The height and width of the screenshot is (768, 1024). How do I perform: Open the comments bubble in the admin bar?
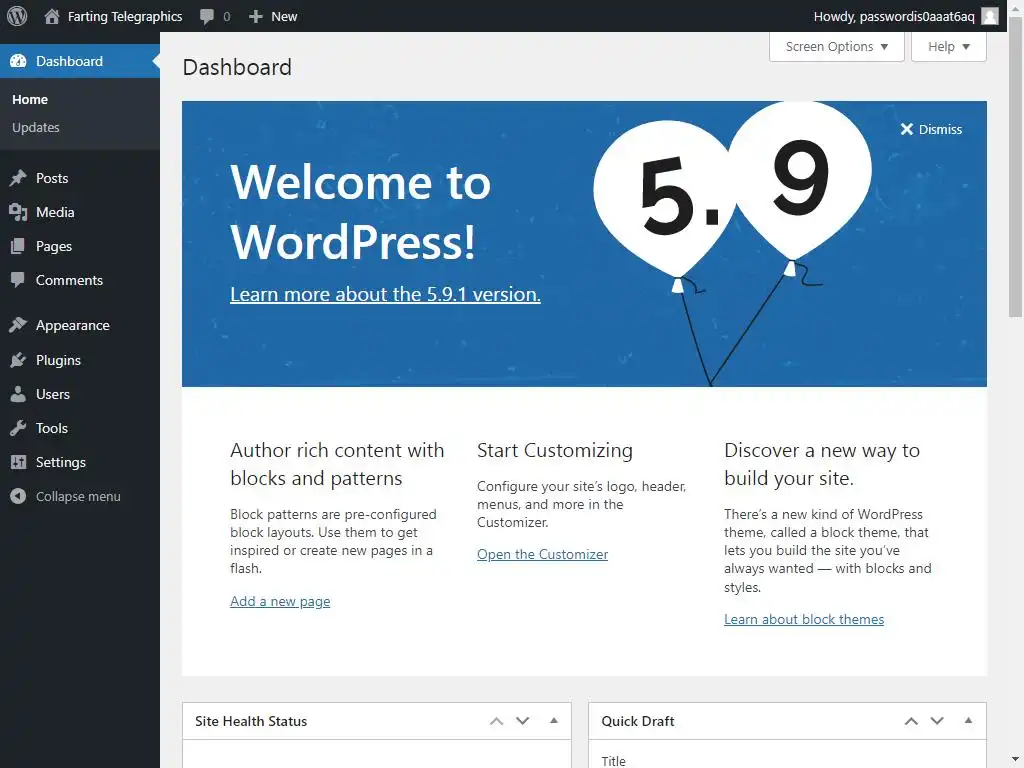point(207,16)
